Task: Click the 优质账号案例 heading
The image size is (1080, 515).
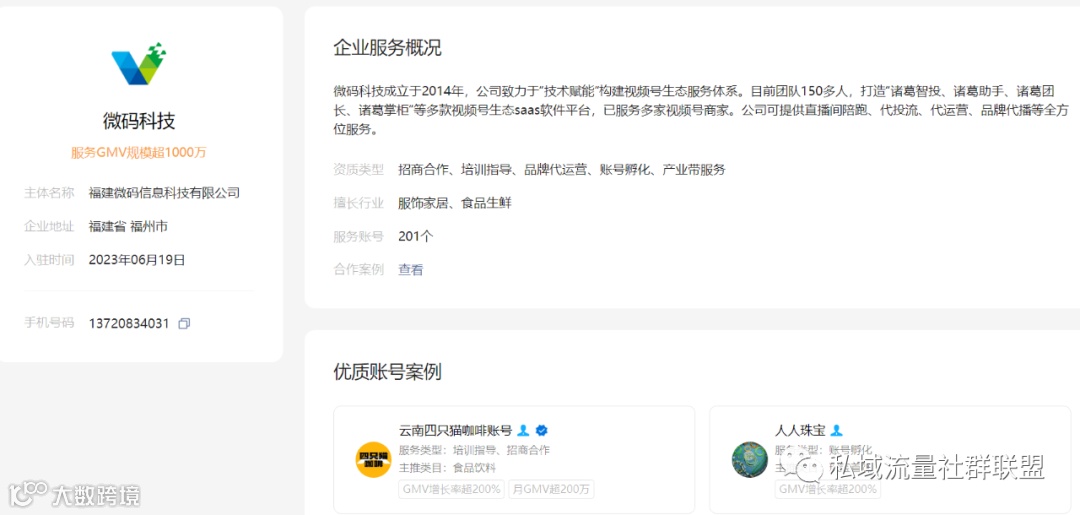Action: pyautogui.click(x=387, y=372)
